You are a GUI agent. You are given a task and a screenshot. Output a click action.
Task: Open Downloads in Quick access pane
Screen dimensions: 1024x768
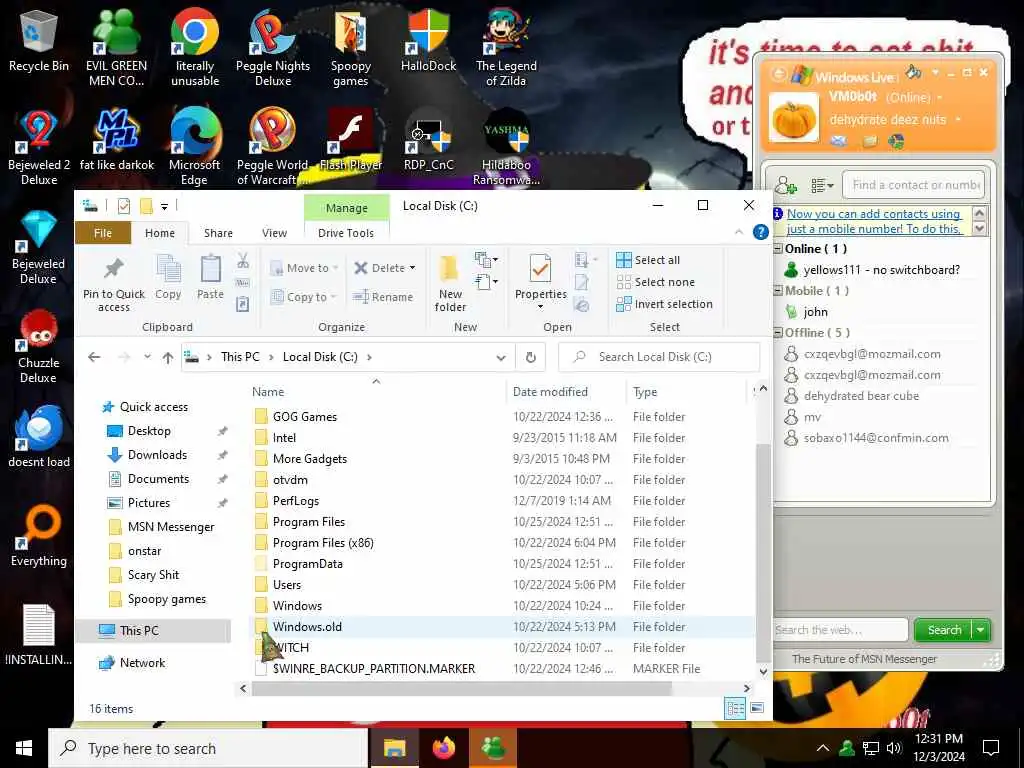[157, 455]
